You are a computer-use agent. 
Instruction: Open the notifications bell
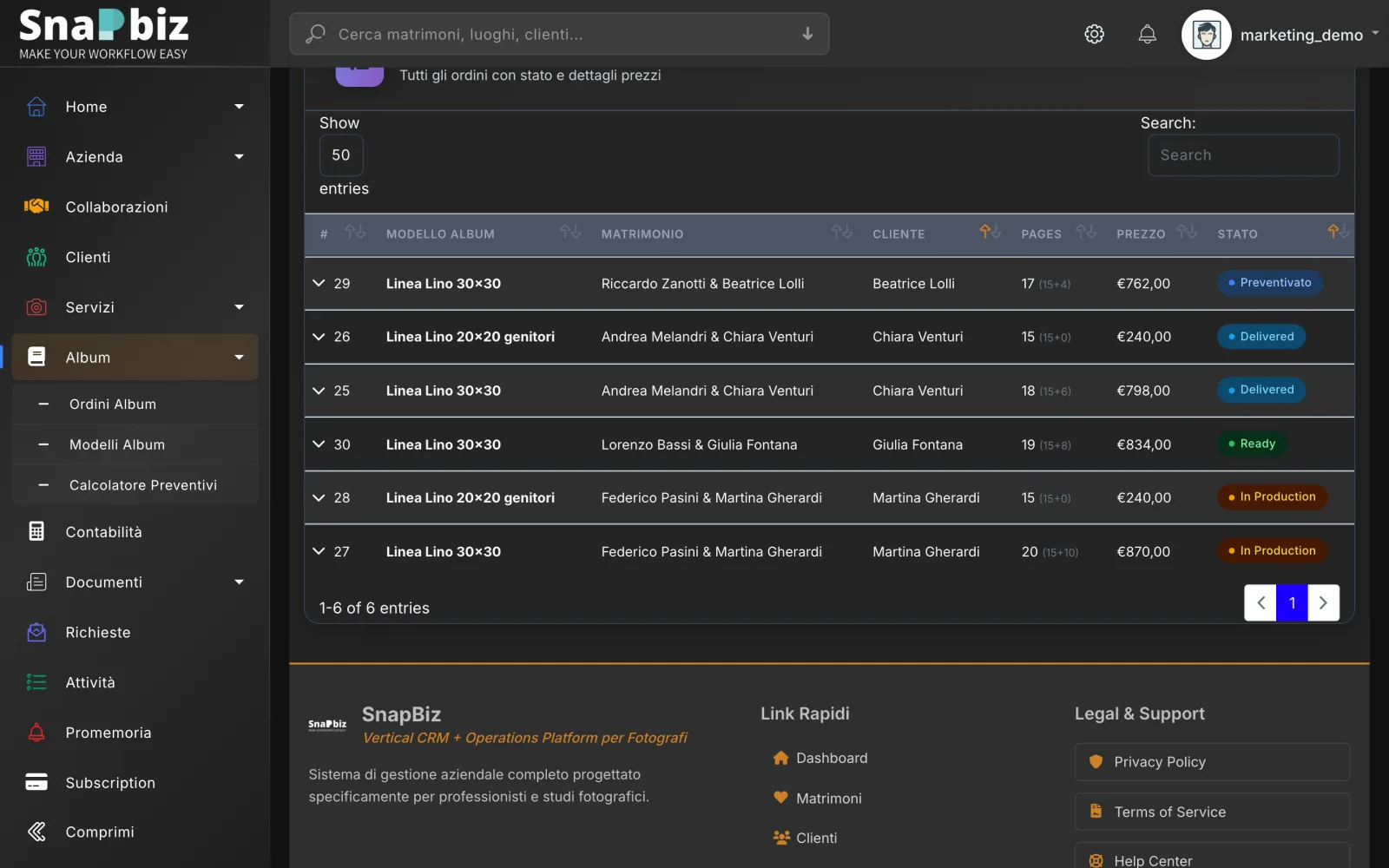(1147, 34)
